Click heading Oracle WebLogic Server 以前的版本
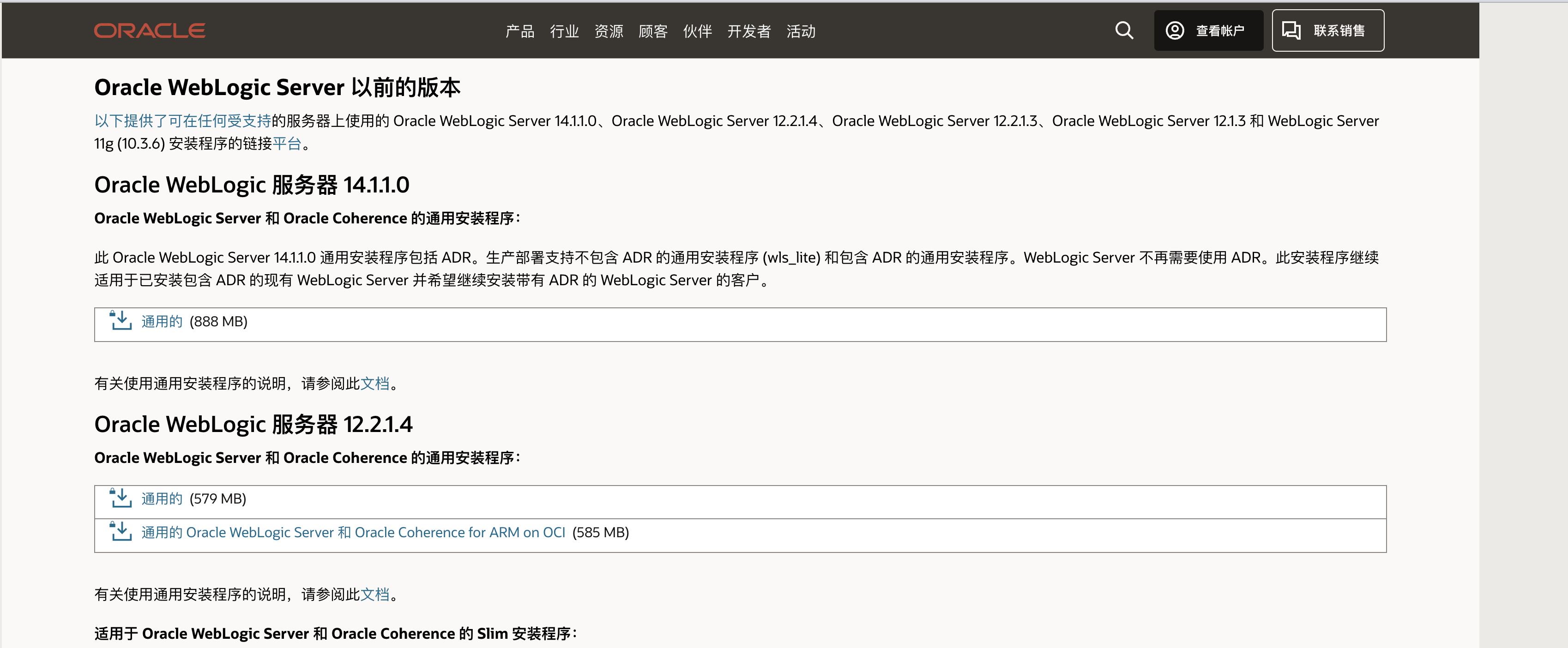 pos(277,88)
